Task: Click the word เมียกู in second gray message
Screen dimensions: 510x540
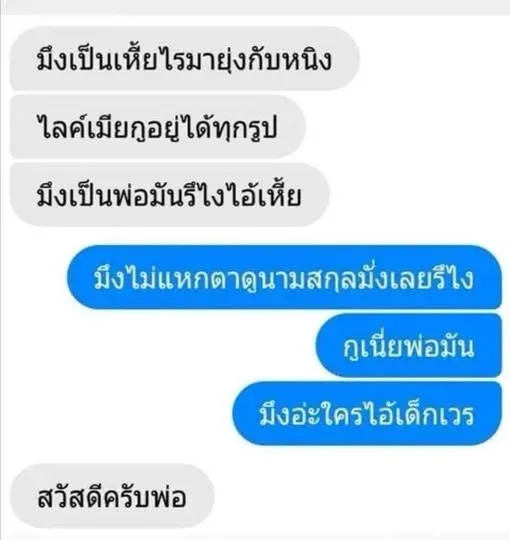Action: point(113,128)
